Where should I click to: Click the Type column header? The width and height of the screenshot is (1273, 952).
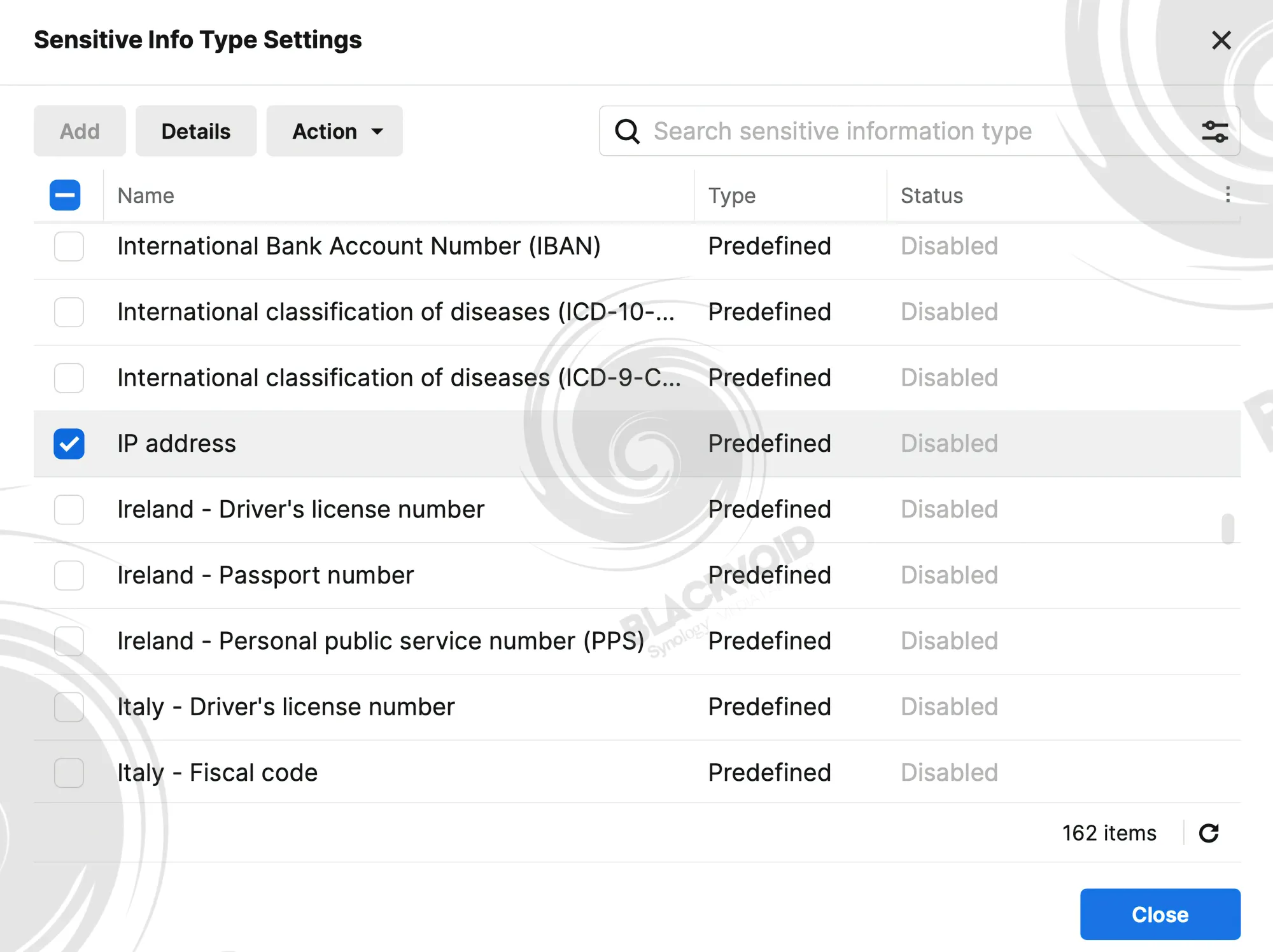click(x=732, y=195)
